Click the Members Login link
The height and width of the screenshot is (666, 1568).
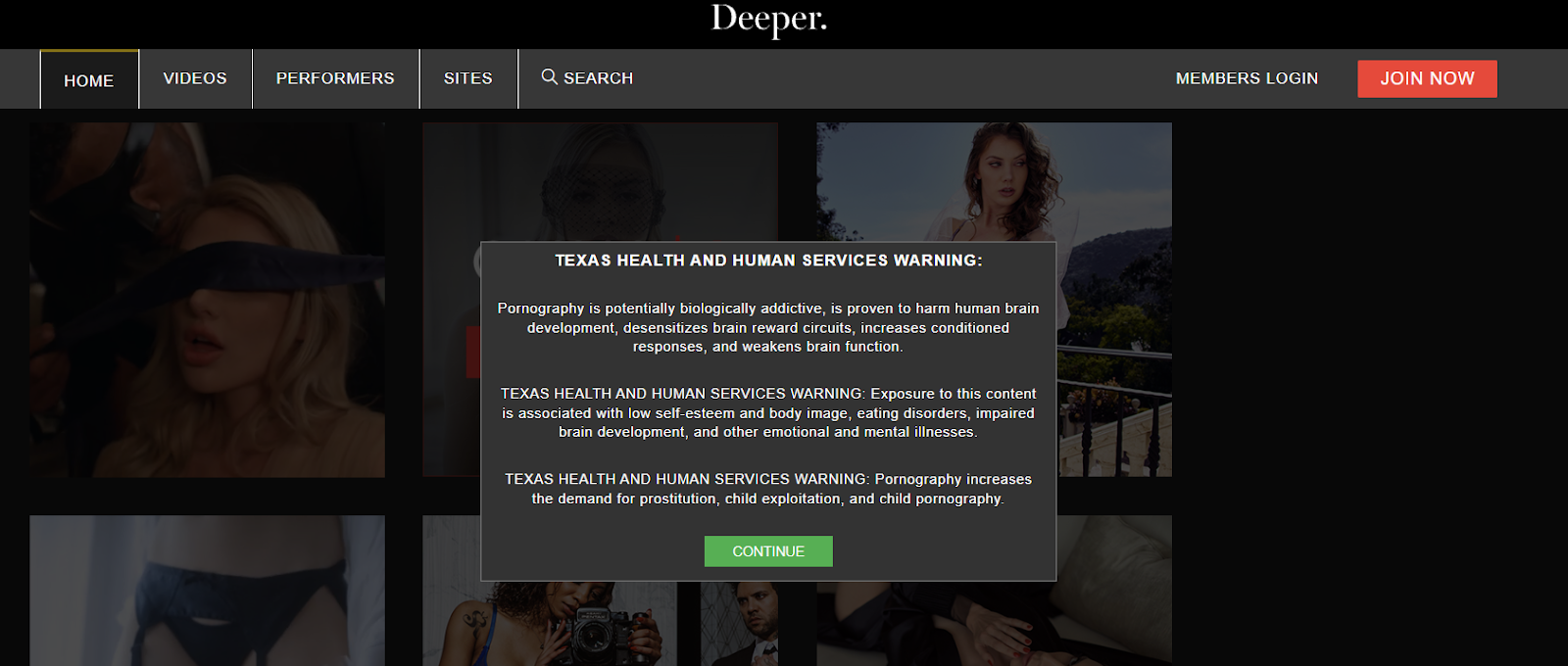pos(1247,78)
